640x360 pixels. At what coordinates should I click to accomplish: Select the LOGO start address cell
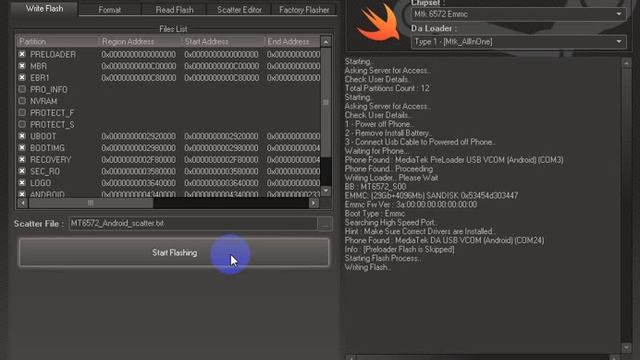221,183
